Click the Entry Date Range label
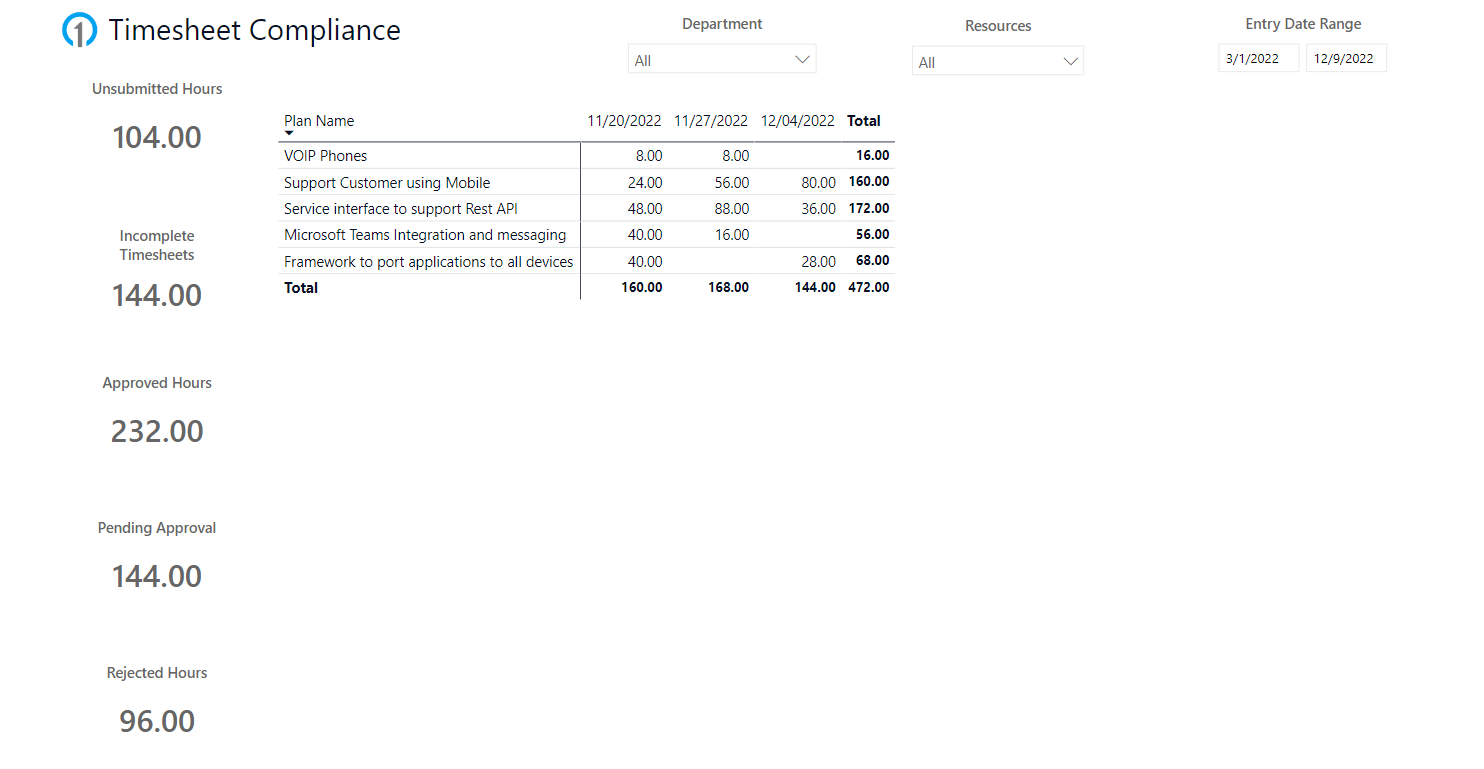Image resolution: width=1484 pixels, height=769 pixels. point(1303,24)
